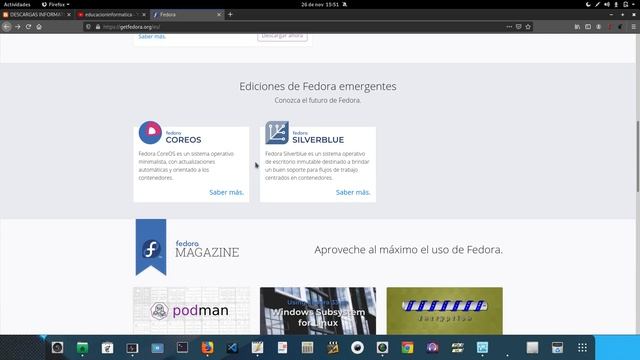Show site security padlock info

pos(98,27)
